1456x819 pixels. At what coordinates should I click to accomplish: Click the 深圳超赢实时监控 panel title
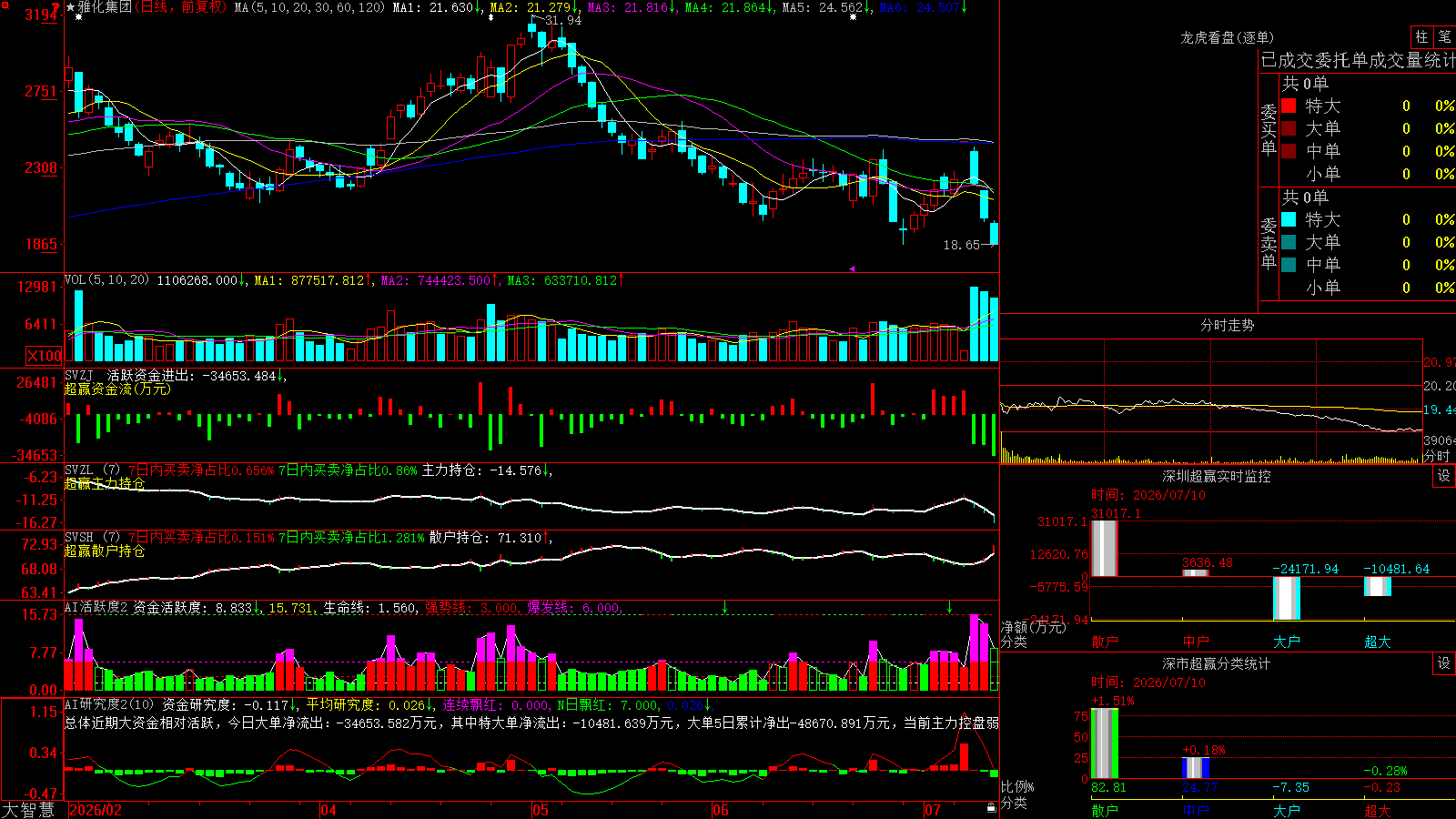(1217, 476)
